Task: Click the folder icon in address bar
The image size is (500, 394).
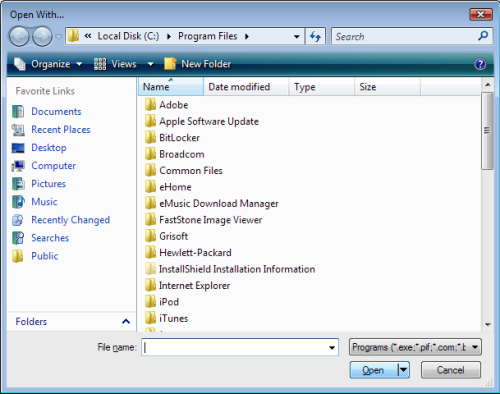Action: [x=73, y=36]
